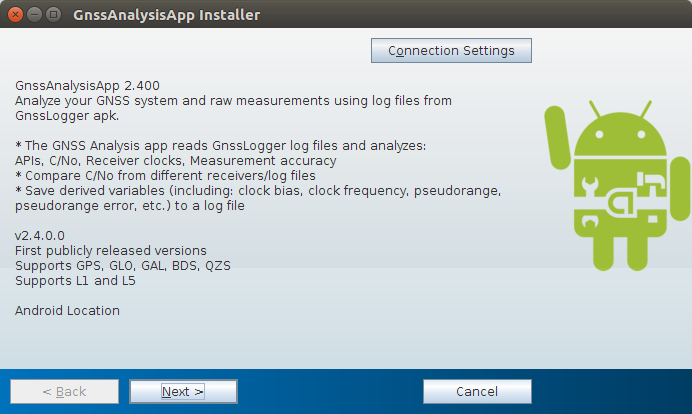Click the 'First publicly released versions' line
The image size is (692, 414).
[x=110, y=250]
